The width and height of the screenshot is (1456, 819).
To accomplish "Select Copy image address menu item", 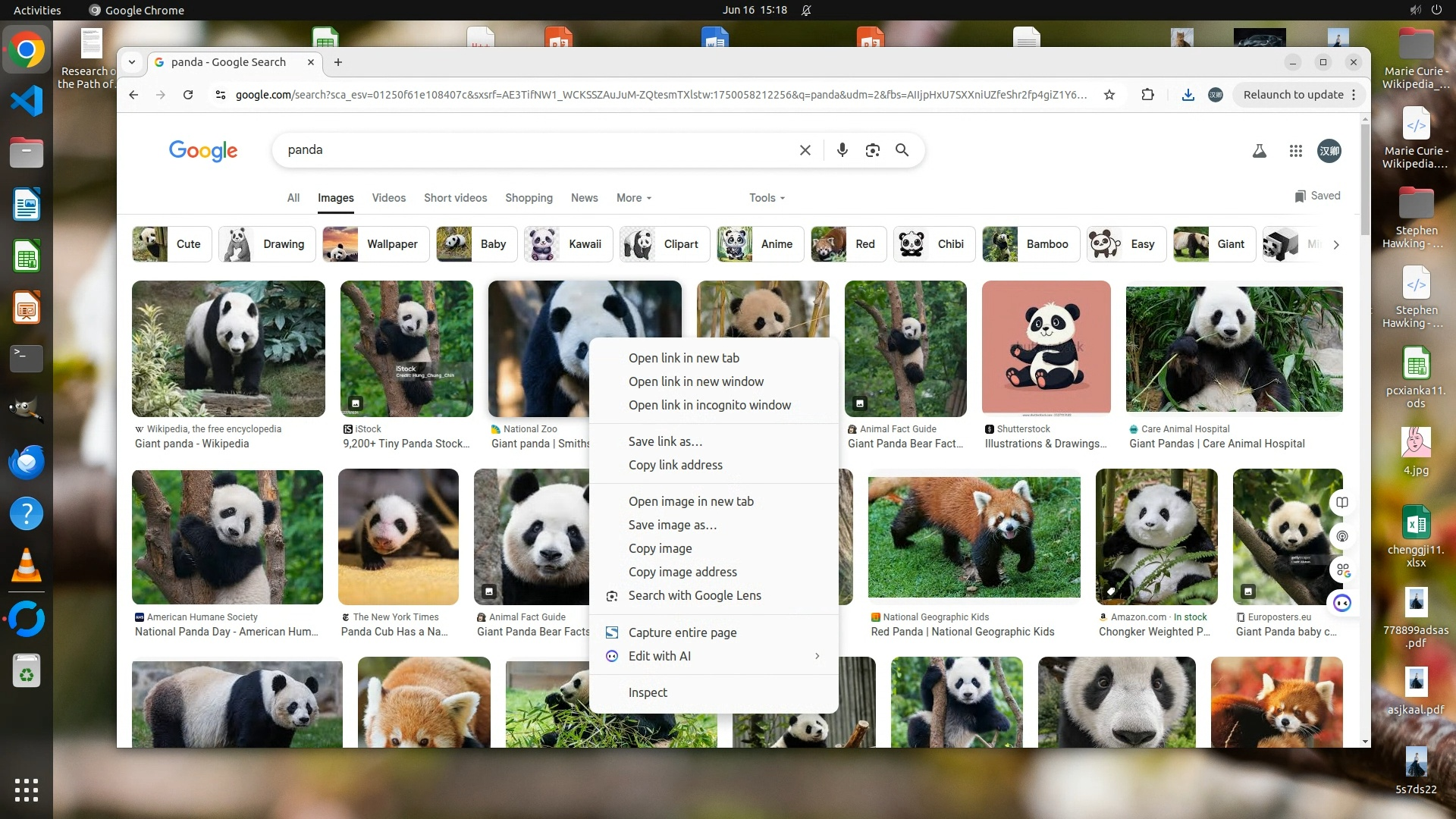I will click(x=682, y=572).
